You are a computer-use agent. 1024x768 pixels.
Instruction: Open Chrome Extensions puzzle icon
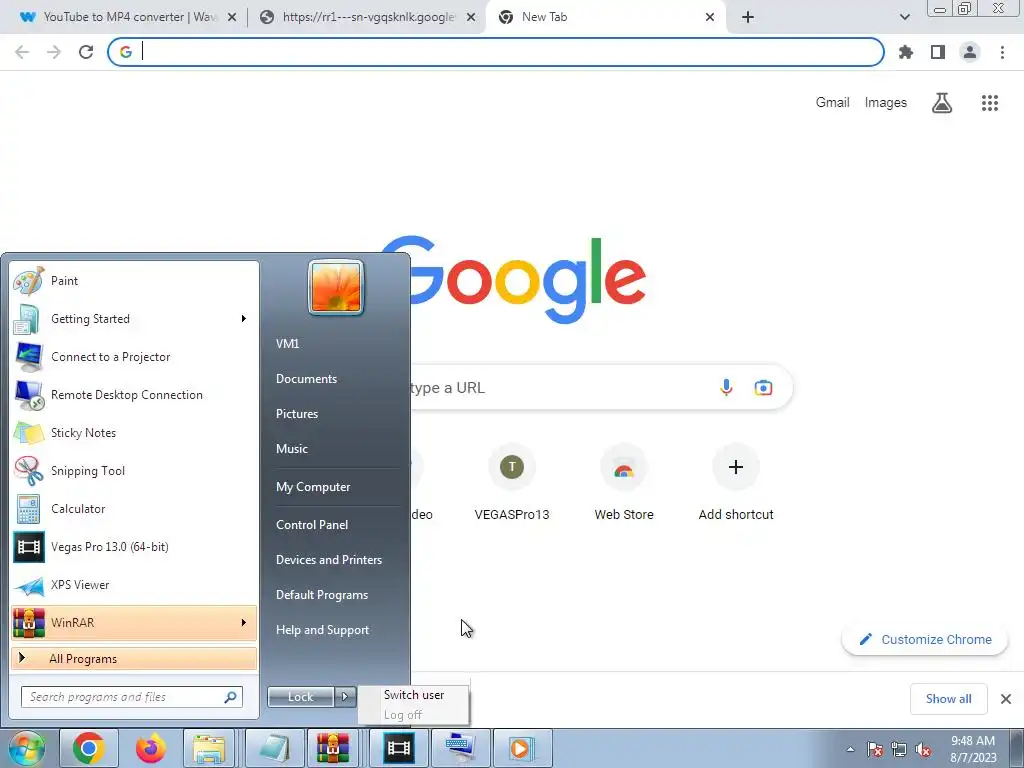click(x=906, y=52)
